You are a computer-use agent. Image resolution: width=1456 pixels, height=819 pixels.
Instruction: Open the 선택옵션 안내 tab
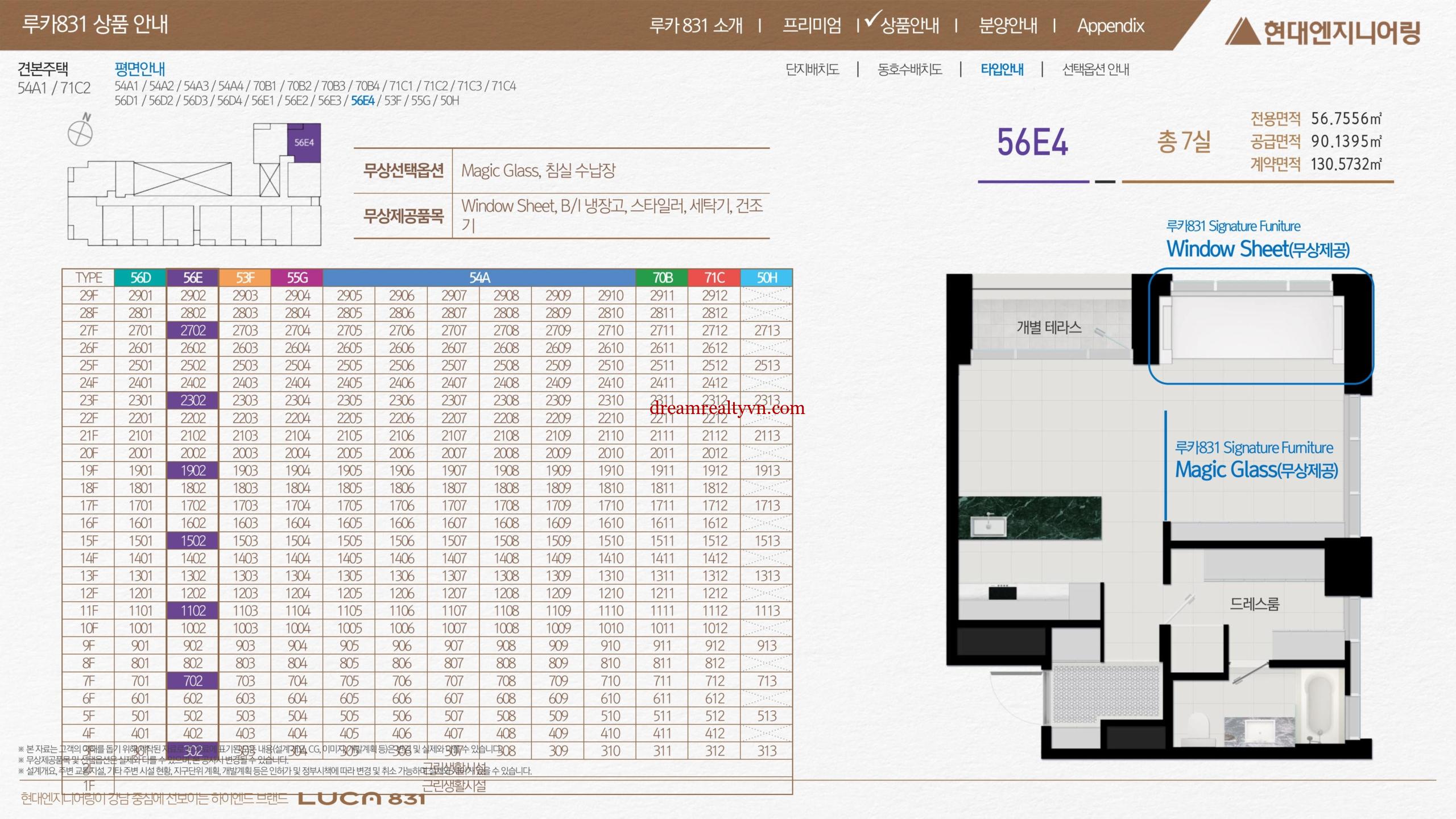point(1095,69)
